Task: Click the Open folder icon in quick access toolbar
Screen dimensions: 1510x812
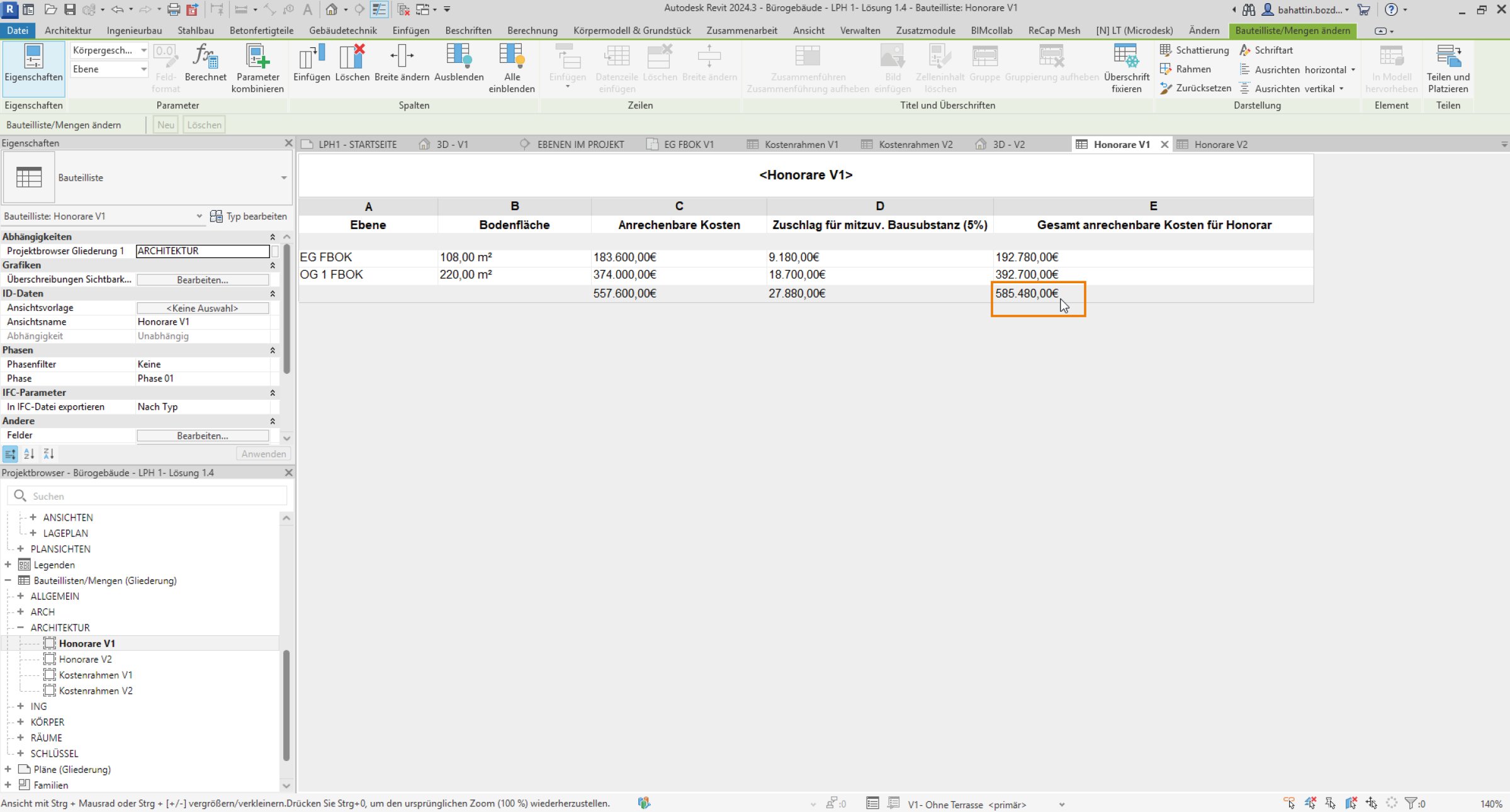Action: [50, 9]
